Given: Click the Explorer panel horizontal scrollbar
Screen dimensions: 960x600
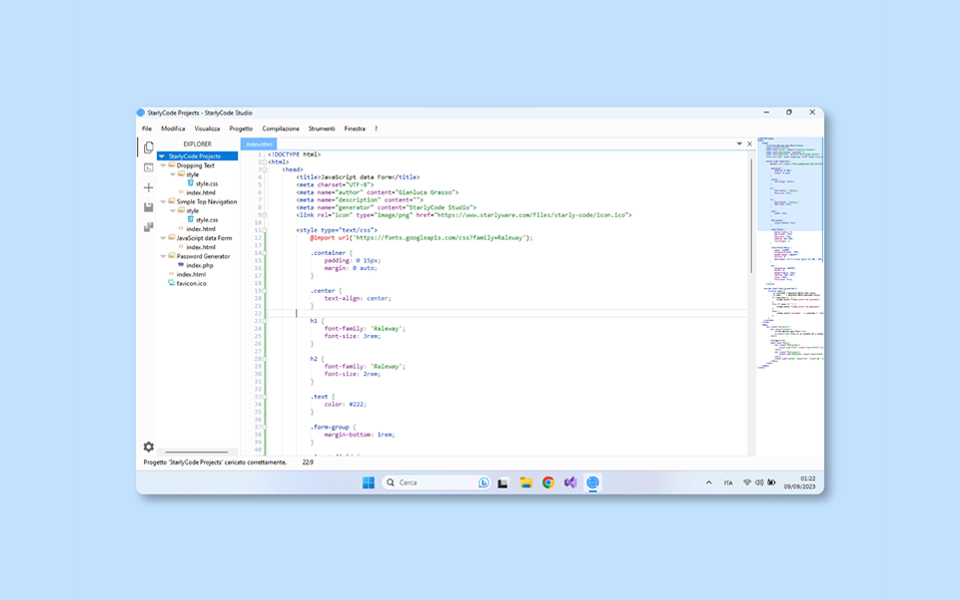Looking at the screenshot, I should [x=197, y=452].
